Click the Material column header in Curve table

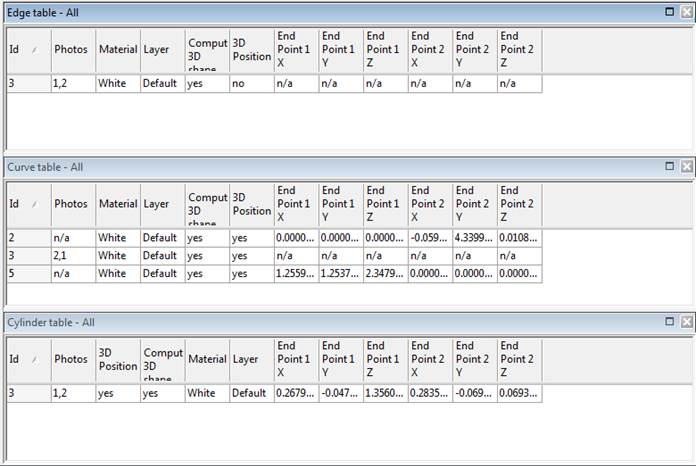click(x=117, y=204)
